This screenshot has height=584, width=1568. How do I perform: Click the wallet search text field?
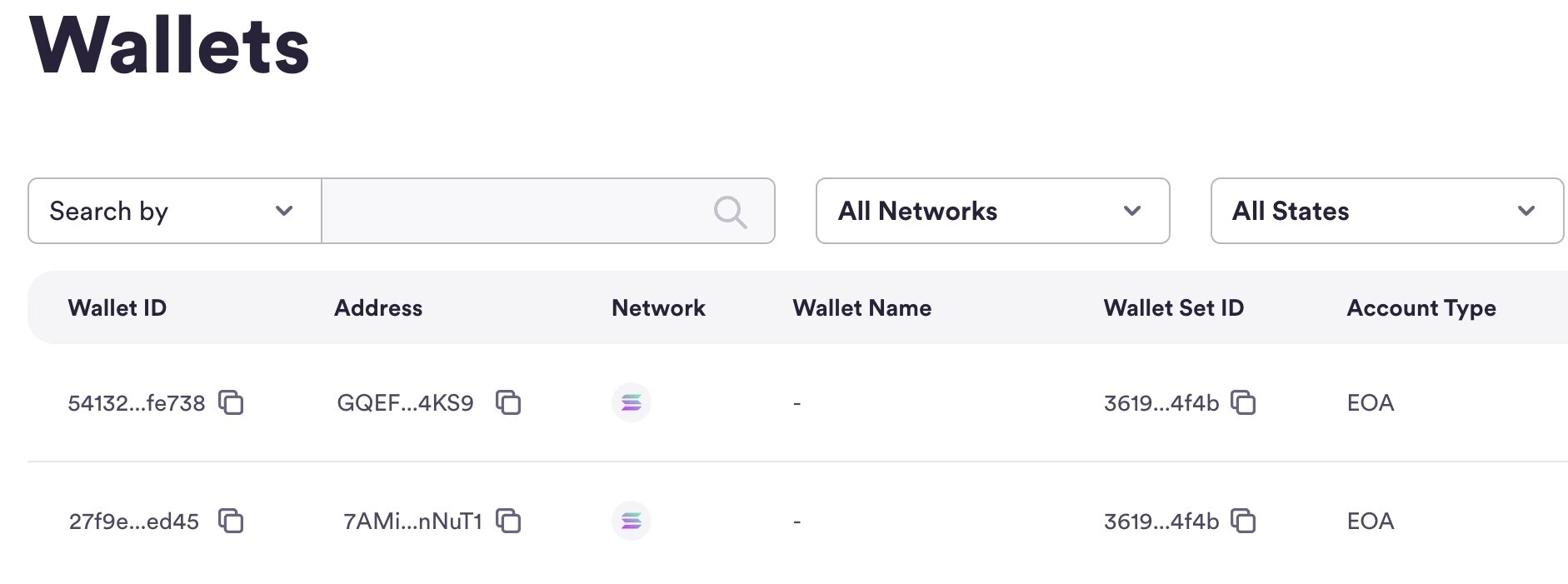click(x=517, y=211)
